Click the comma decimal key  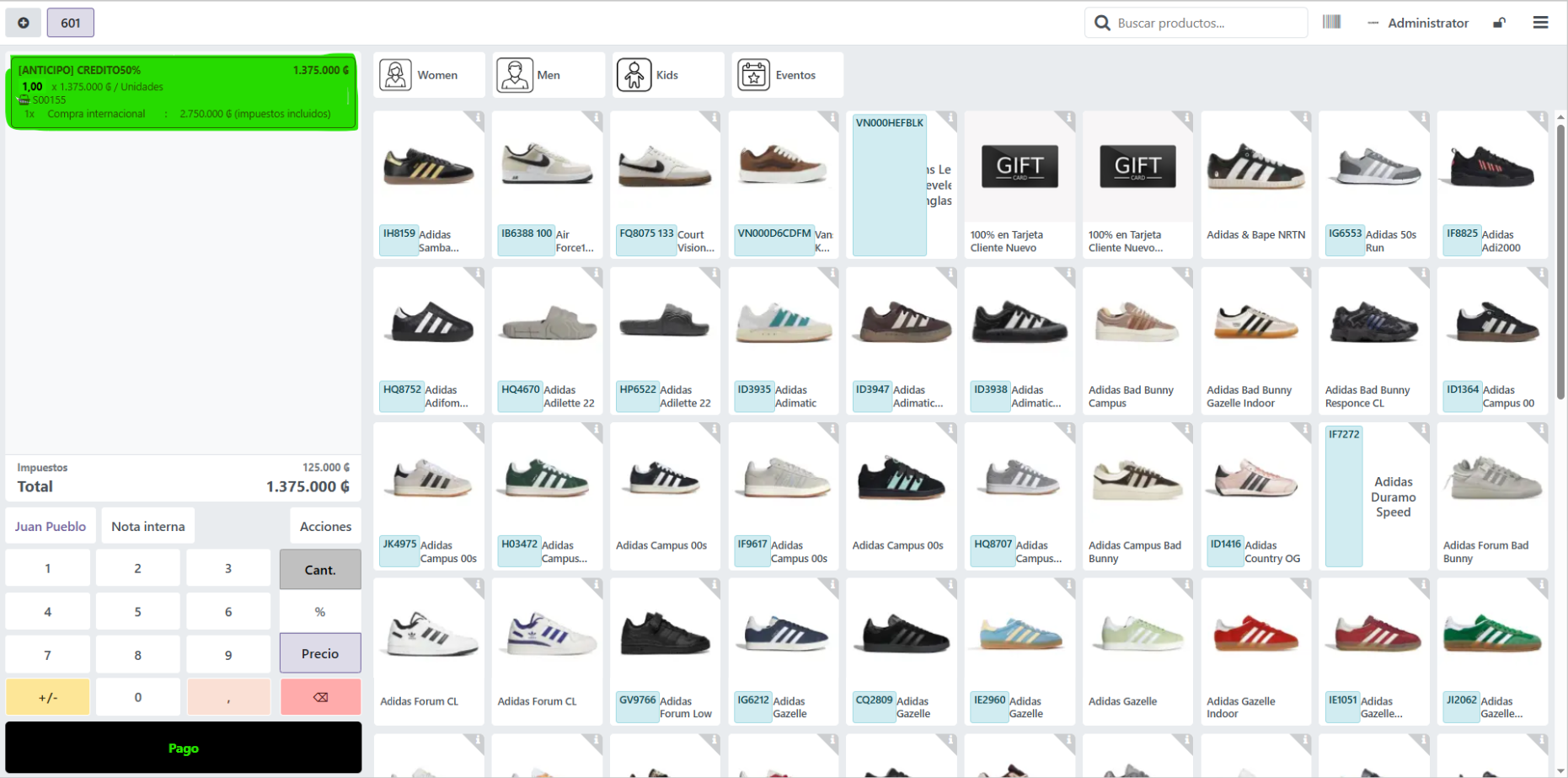(228, 697)
